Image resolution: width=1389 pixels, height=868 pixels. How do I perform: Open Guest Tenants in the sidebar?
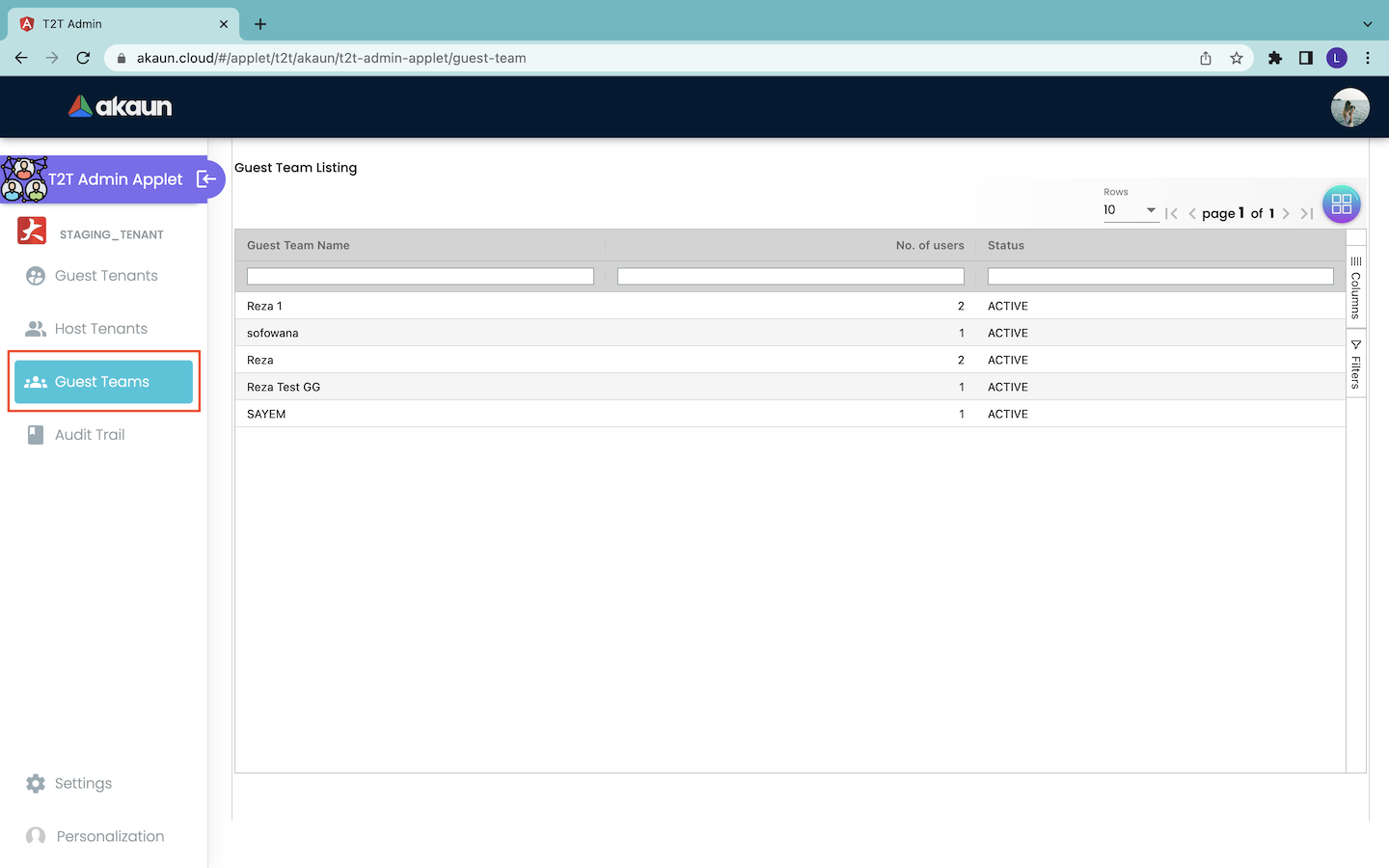click(x=104, y=276)
